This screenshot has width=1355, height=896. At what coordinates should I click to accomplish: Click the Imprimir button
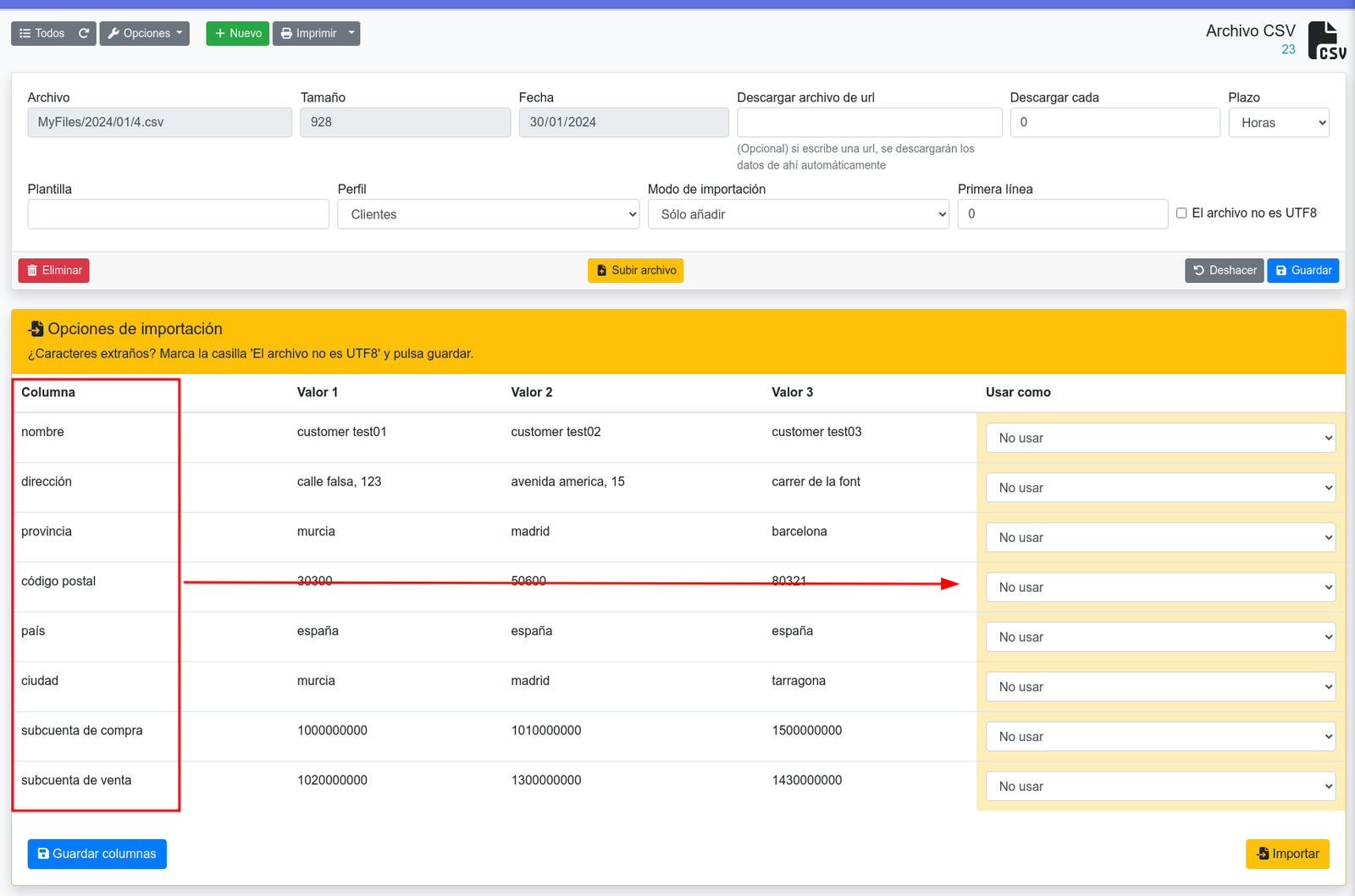(308, 33)
